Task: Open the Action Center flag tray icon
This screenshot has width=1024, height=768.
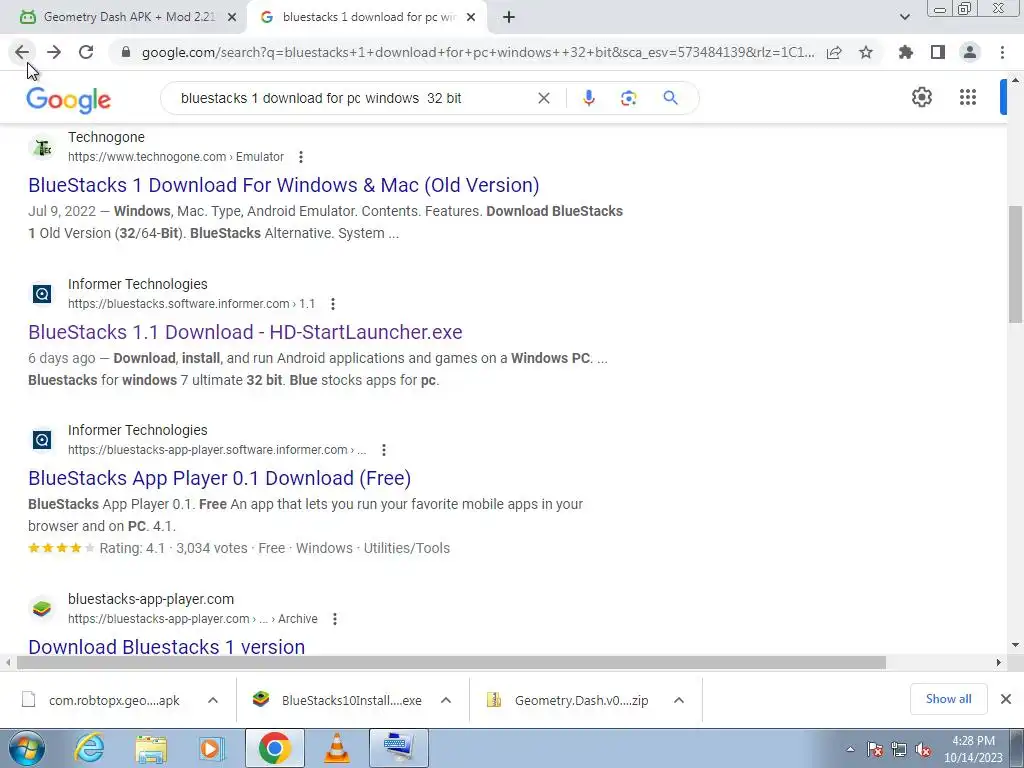Action: coord(875,750)
